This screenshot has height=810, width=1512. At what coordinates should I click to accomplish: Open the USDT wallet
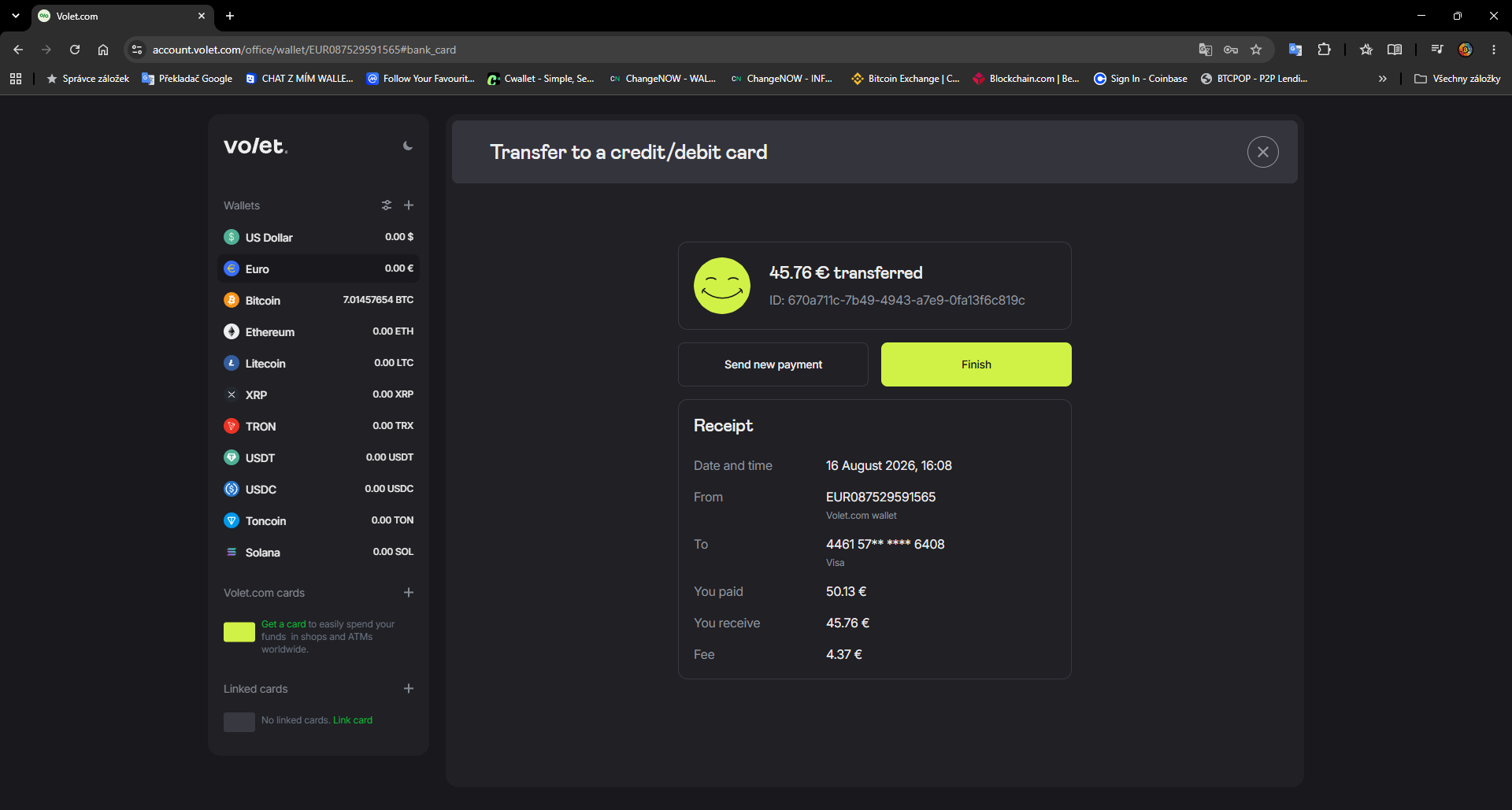(318, 457)
